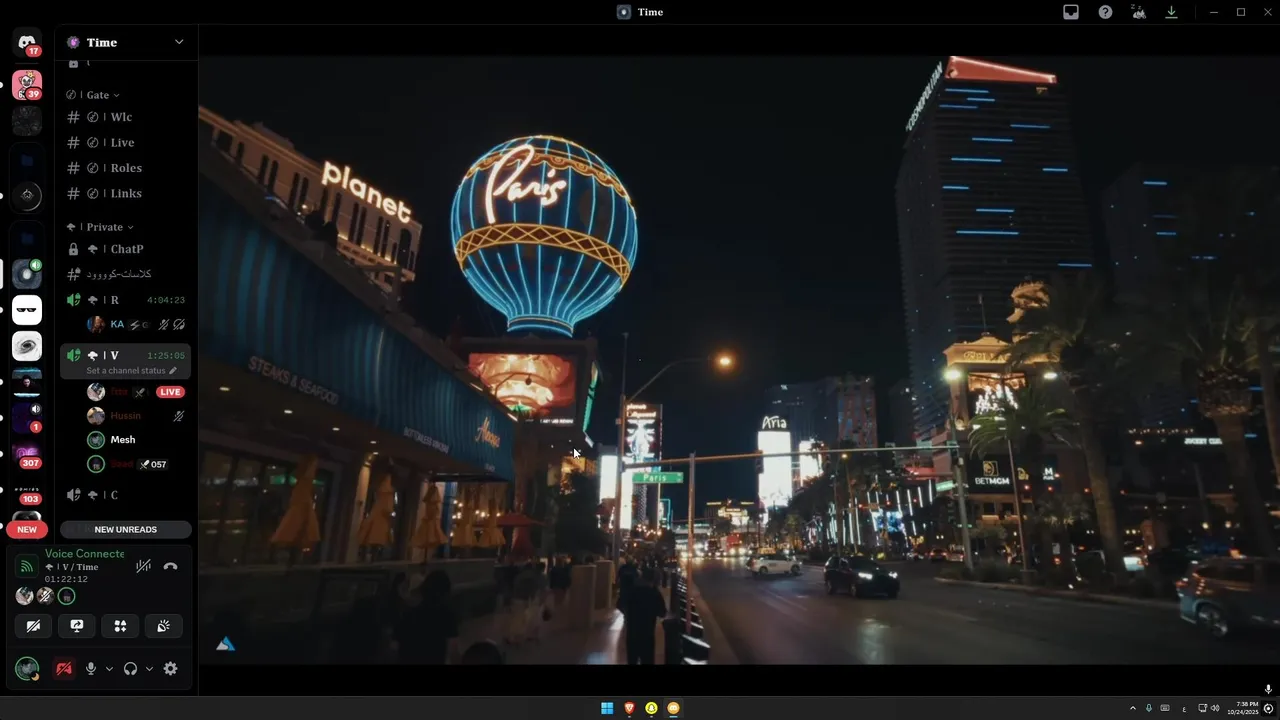Join the R voice channel
The image size is (1280, 720).
[x=125, y=300]
